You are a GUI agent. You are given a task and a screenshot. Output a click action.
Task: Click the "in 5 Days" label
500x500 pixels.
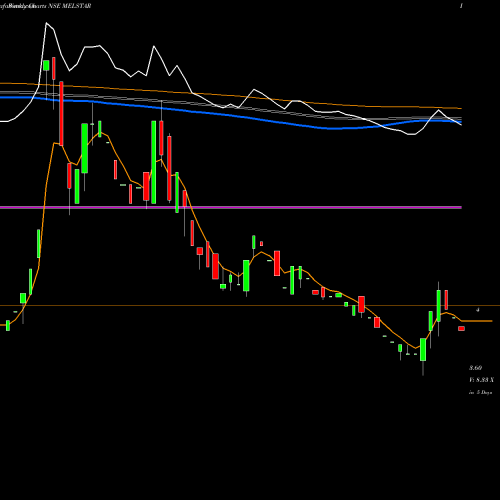click(480, 393)
